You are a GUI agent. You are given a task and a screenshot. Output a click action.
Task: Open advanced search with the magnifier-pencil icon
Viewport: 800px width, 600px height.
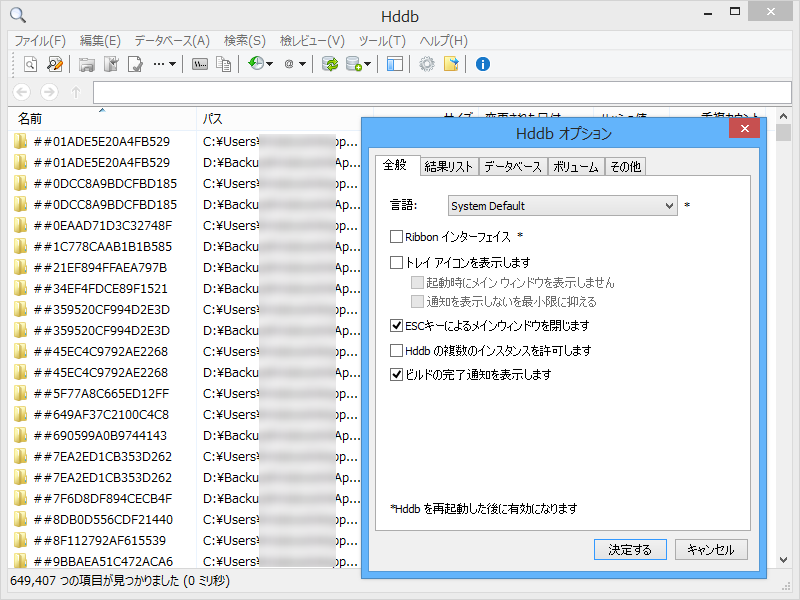[x=54, y=64]
